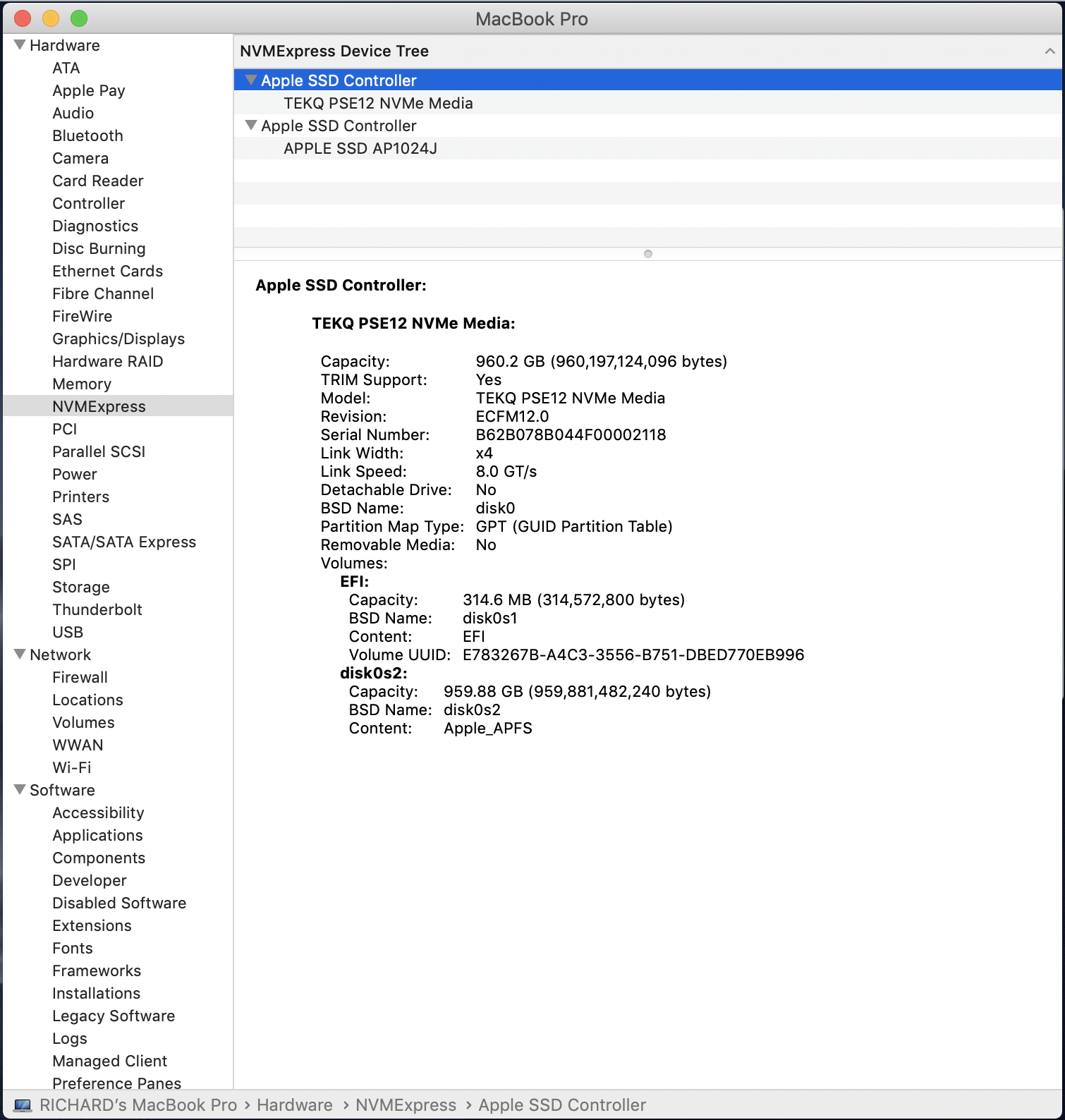Select Locations under Network

click(88, 700)
